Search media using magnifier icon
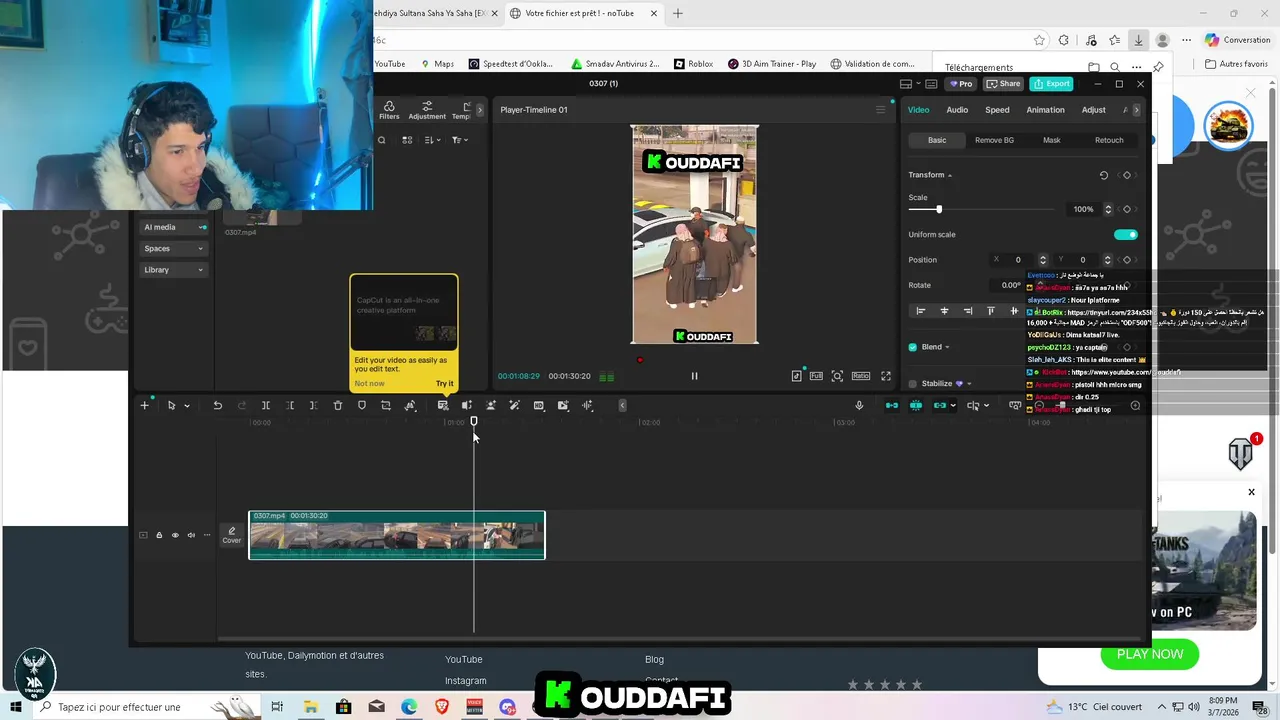This screenshot has width=1280, height=720. point(381,140)
